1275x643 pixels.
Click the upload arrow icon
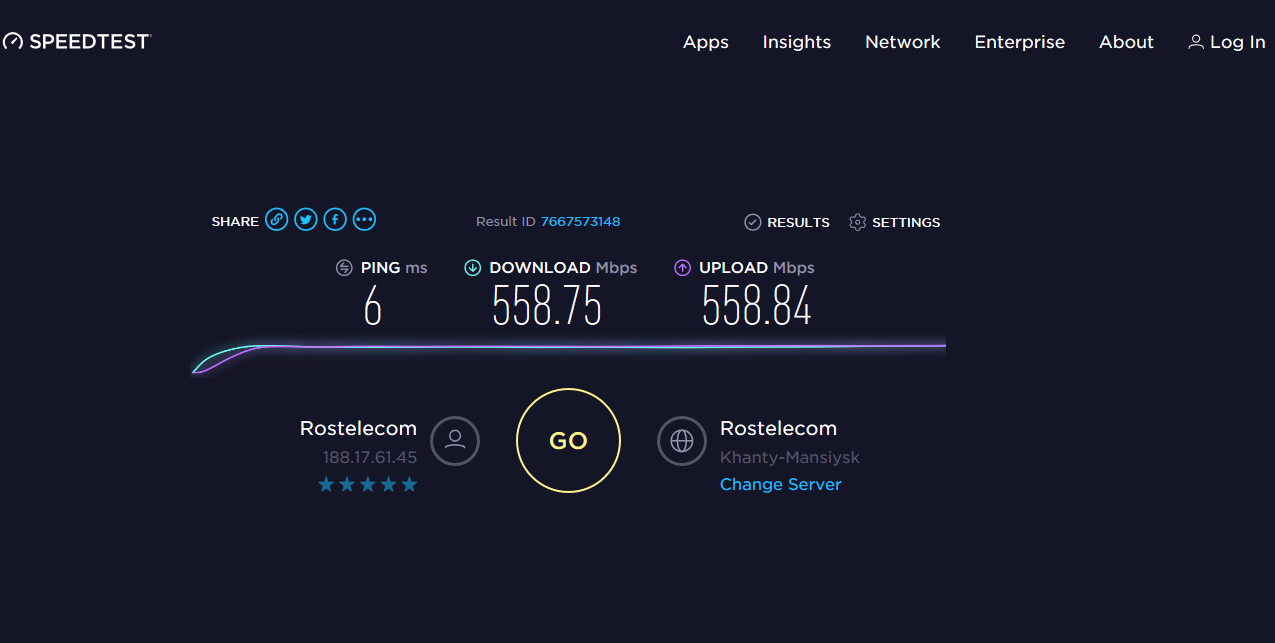(683, 268)
